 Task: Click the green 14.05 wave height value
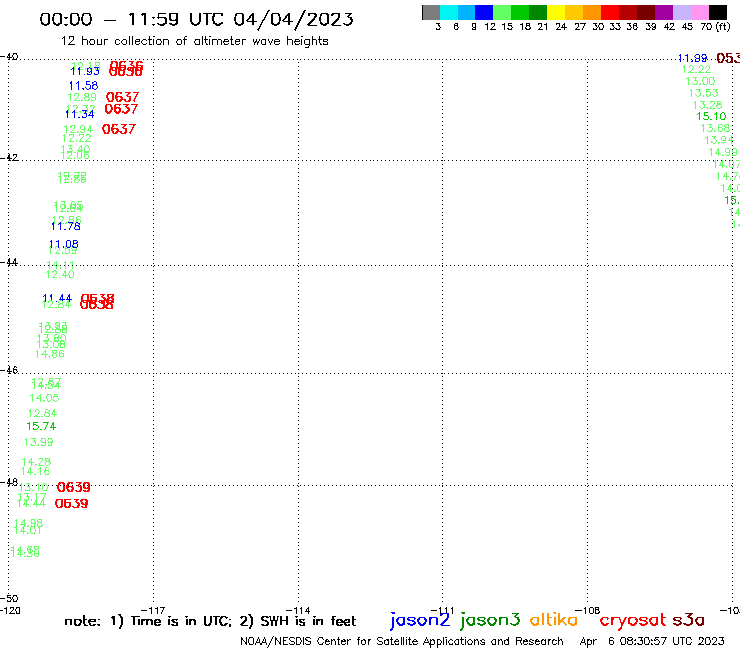44,398
